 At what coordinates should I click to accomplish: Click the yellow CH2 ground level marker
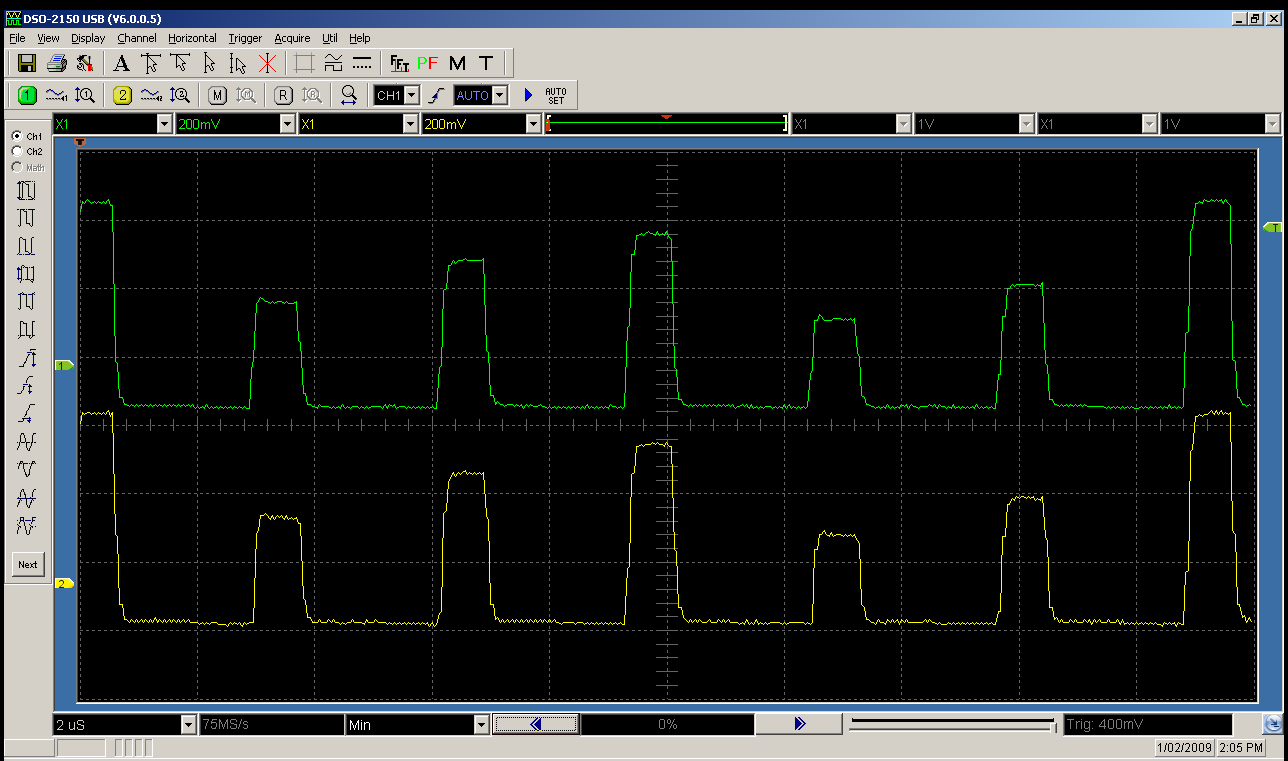(x=64, y=583)
